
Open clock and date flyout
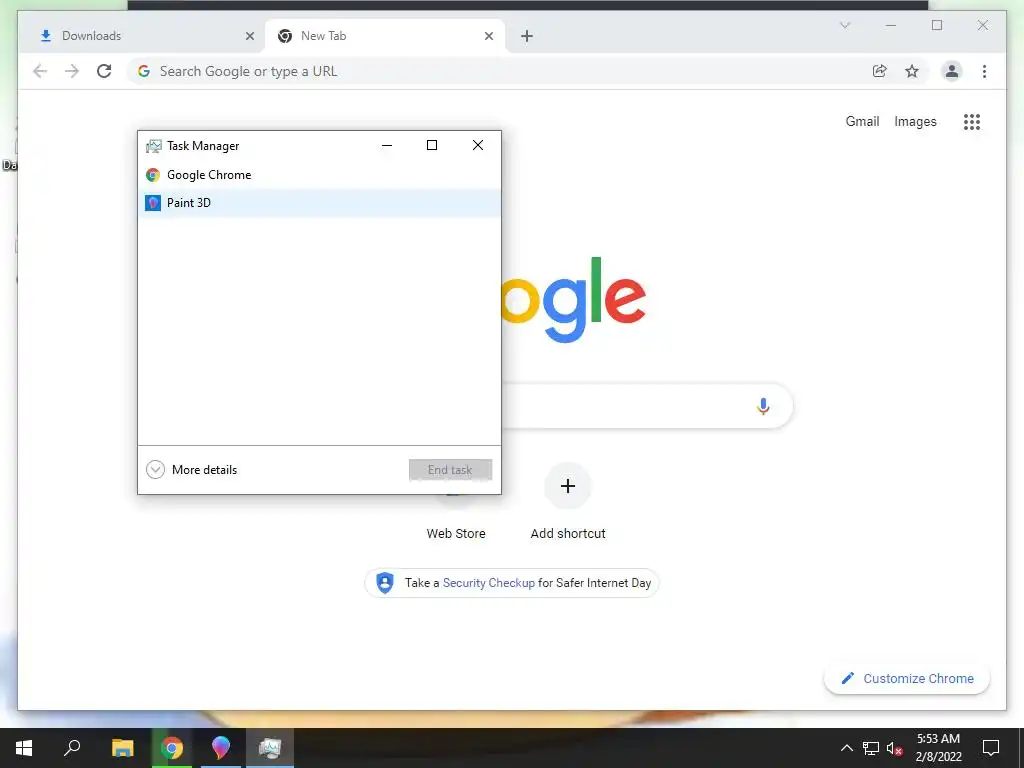coord(938,748)
